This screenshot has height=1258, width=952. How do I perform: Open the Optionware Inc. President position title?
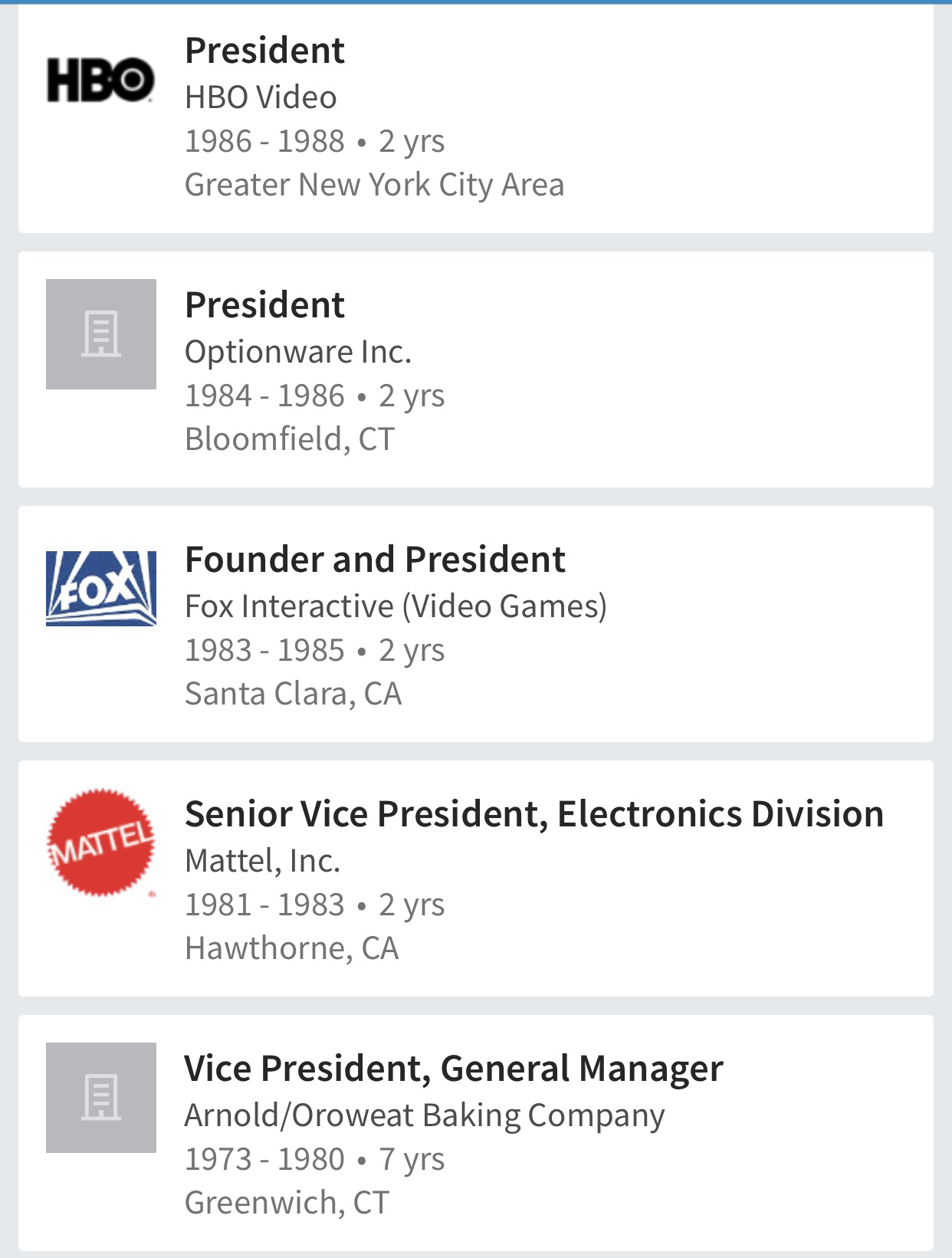(x=264, y=305)
